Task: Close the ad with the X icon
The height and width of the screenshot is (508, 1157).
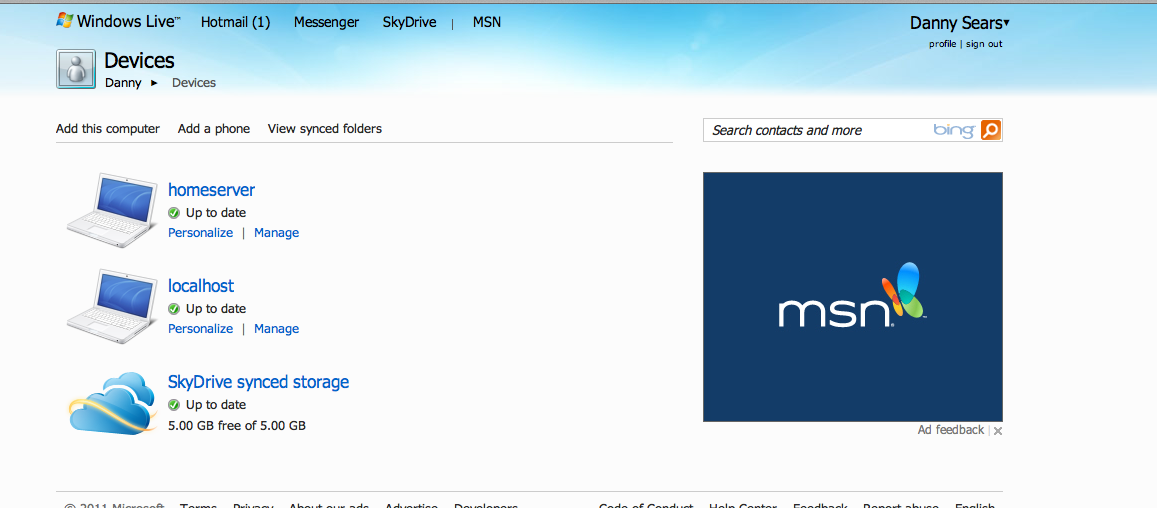Action: click(998, 430)
